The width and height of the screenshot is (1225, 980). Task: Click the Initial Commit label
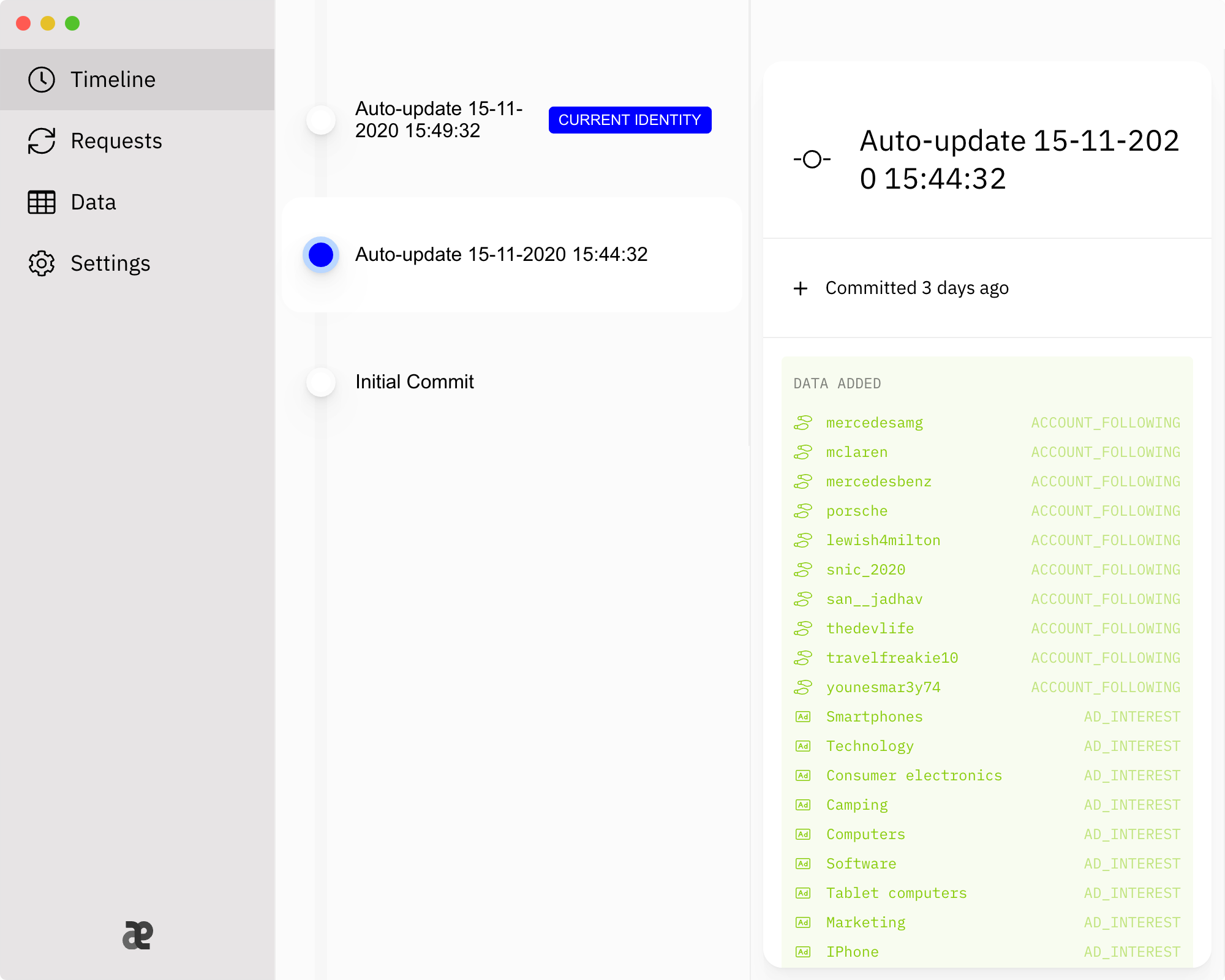415,382
